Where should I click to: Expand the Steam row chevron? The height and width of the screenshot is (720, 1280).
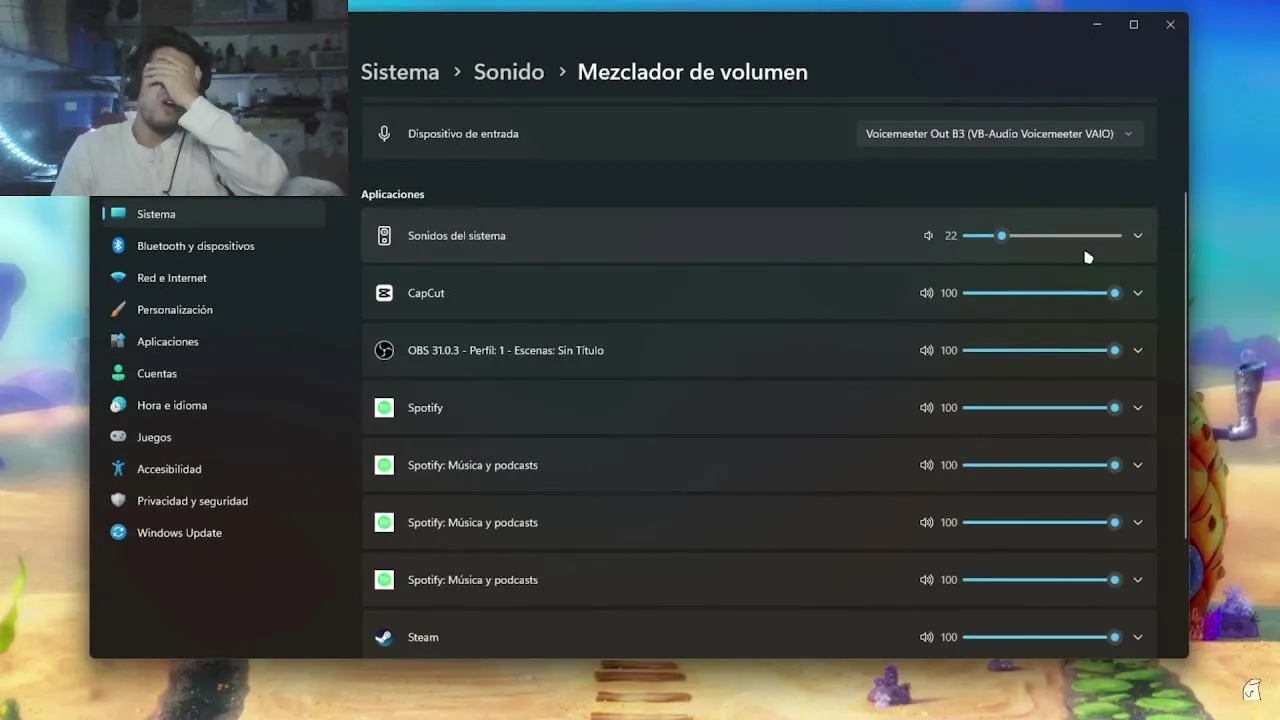1138,637
